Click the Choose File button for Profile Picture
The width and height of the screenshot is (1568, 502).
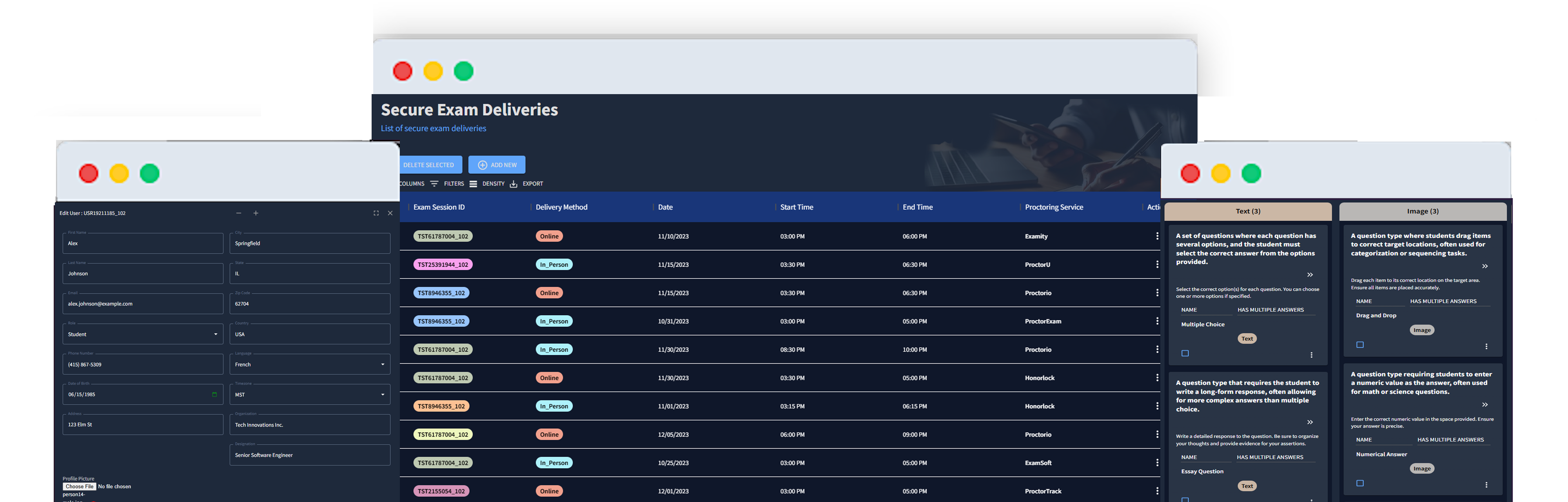79,486
